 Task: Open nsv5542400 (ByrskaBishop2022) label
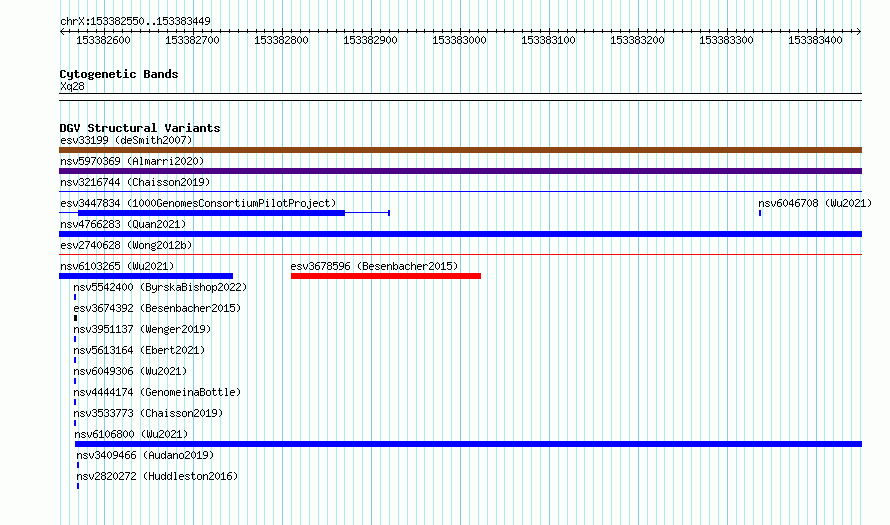coord(160,287)
